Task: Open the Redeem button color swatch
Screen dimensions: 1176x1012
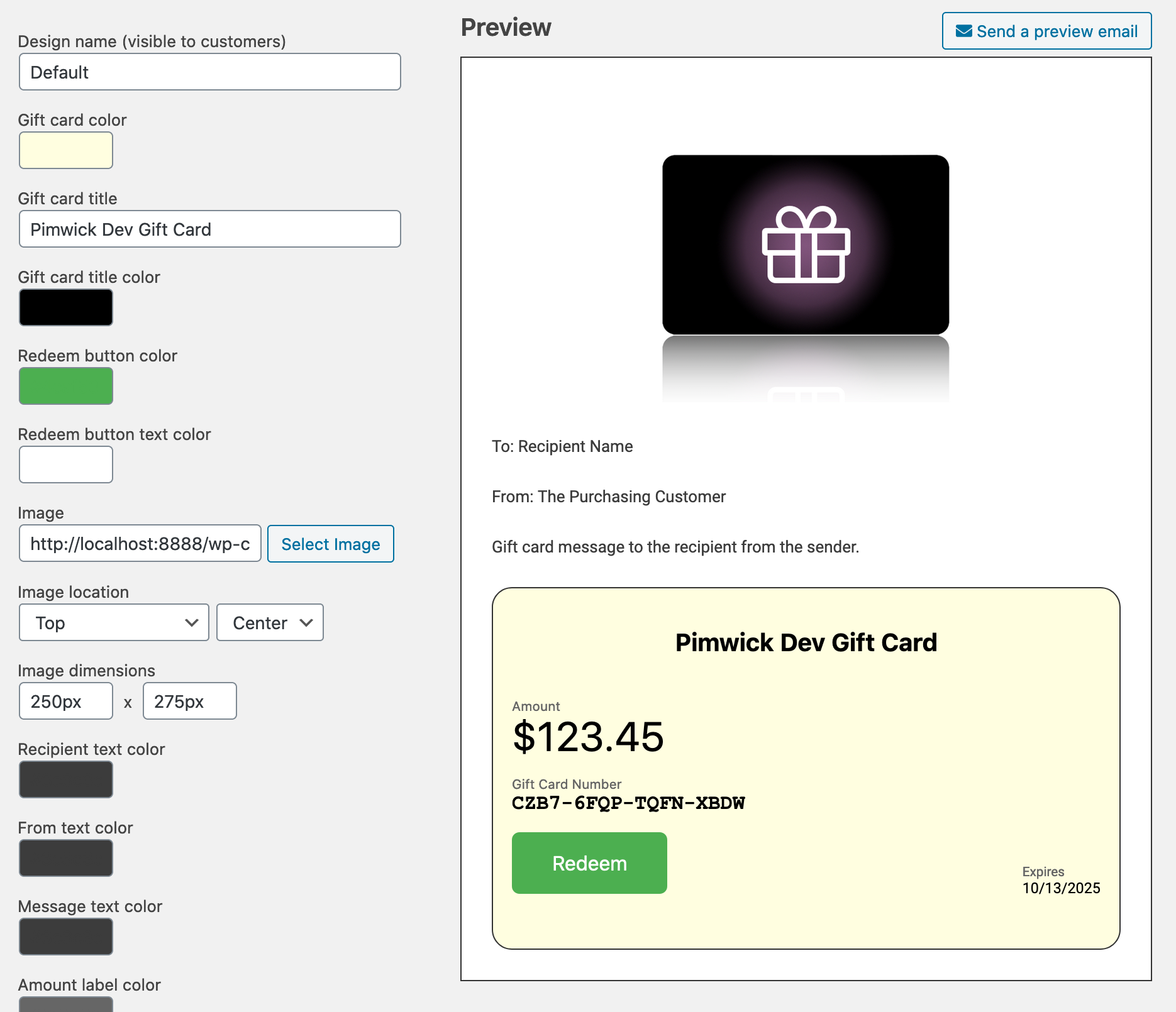Action: point(66,386)
